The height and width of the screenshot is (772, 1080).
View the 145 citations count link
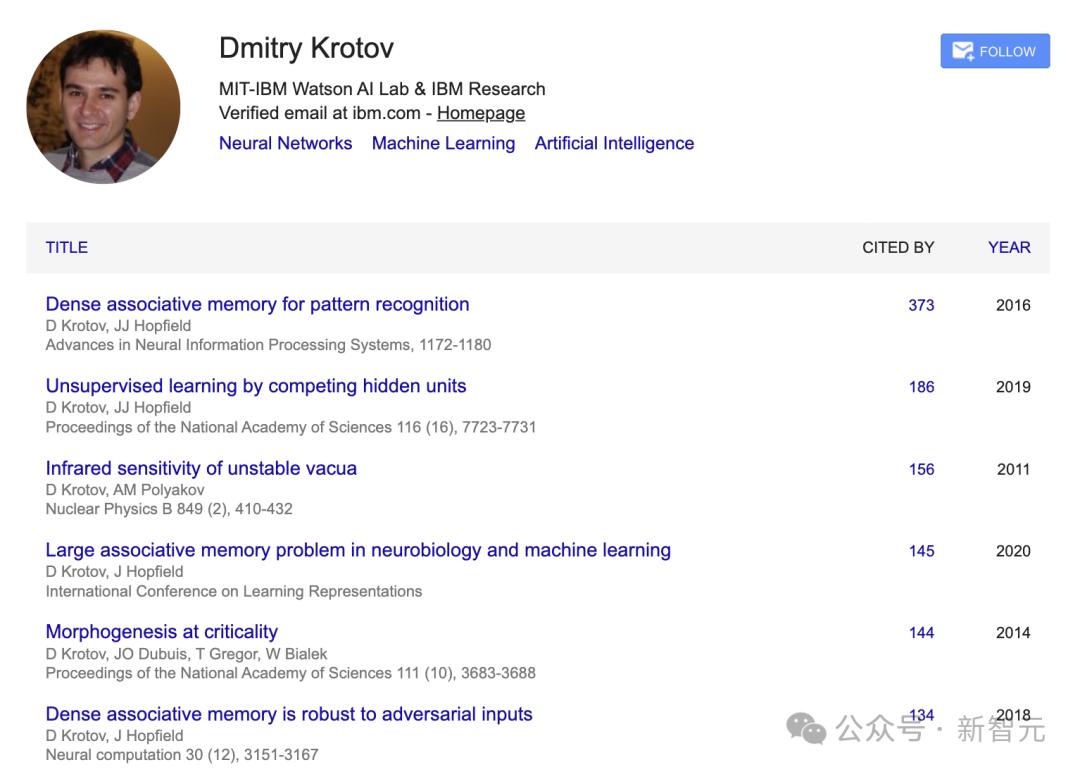click(921, 551)
